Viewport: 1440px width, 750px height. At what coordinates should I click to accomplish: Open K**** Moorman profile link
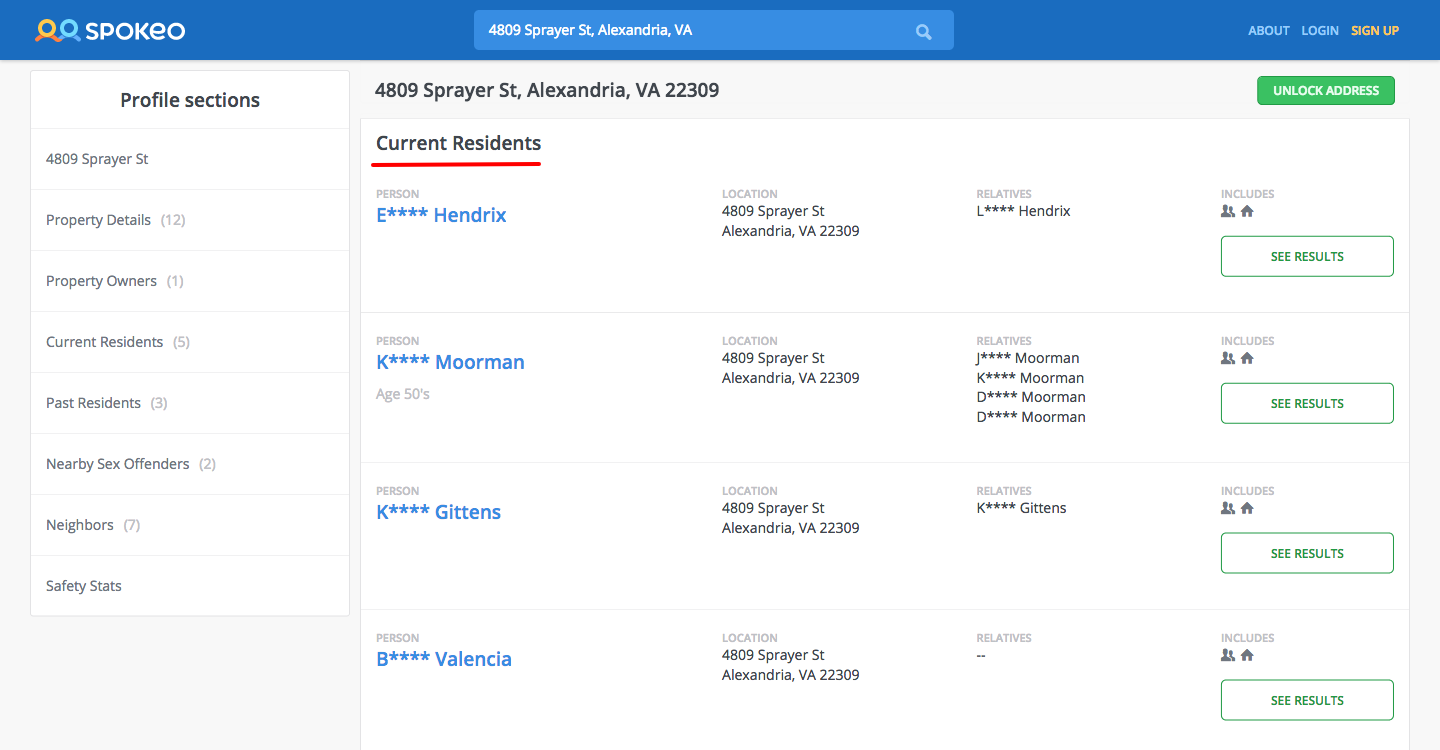coord(450,362)
